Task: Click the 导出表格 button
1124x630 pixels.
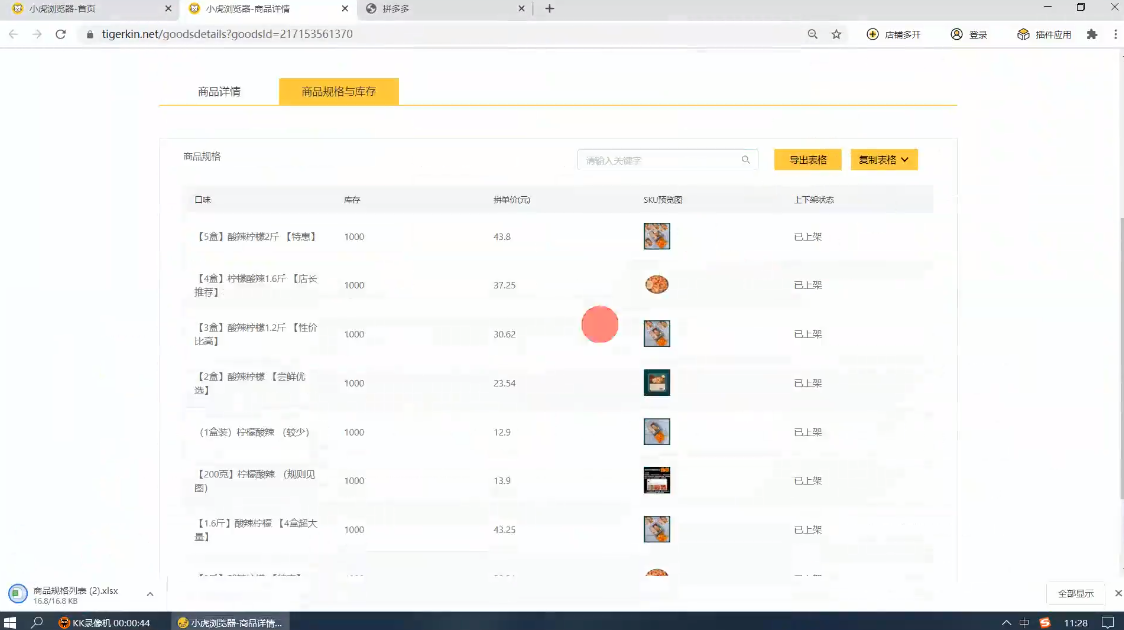Action: click(807, 160)
